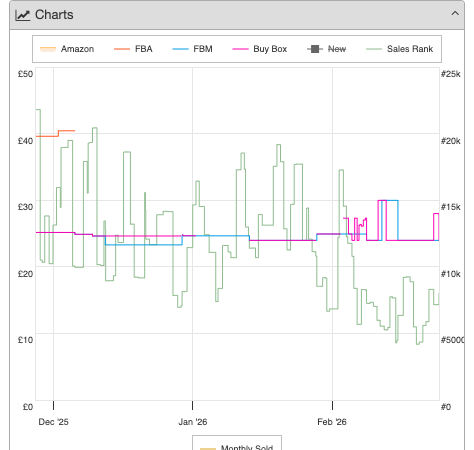Toggle the Sales Rank series in the legend
This screenshot has height=450, width=474.
click(x=400, y=49)
